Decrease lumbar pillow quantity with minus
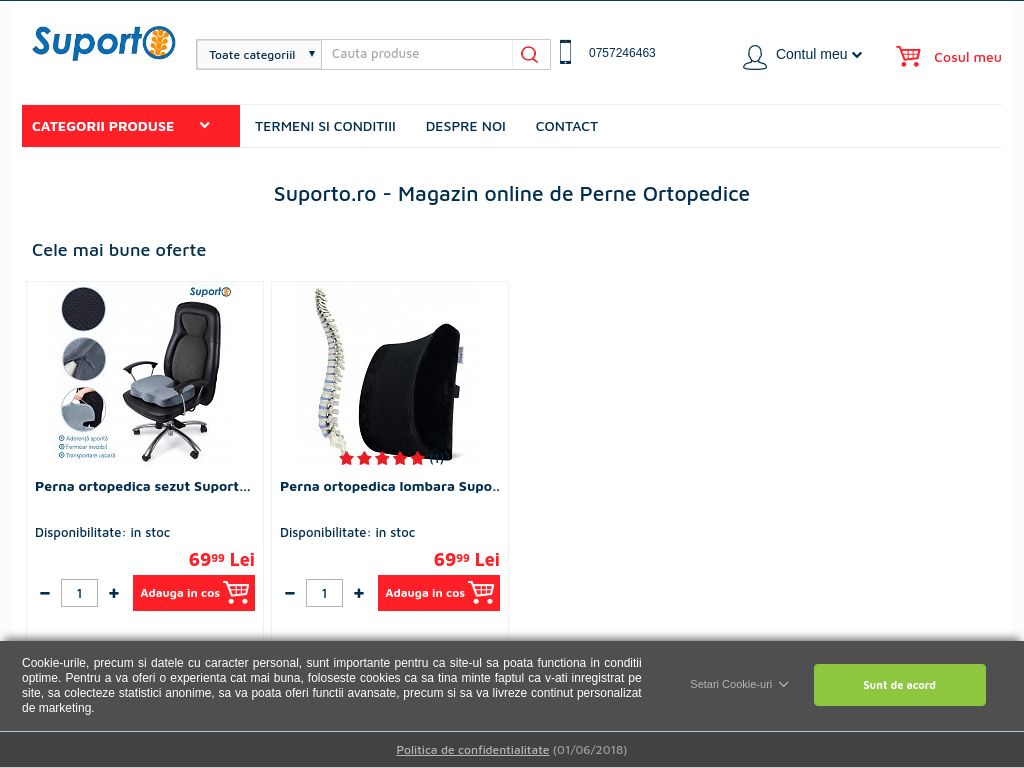Screen dimensions: 1024x768 290,593
